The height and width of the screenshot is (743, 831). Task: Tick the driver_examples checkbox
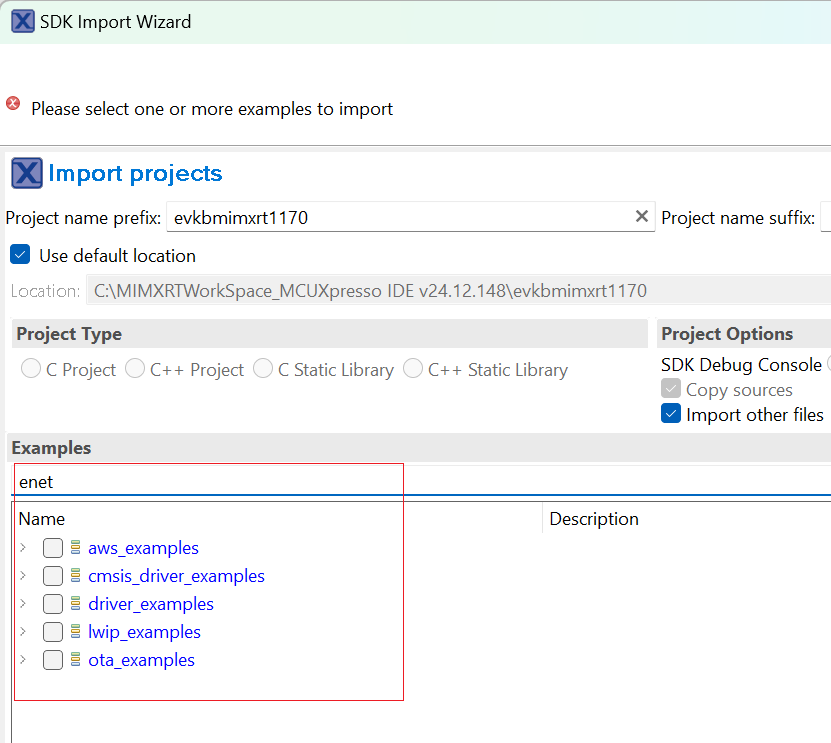click(53, 604)
